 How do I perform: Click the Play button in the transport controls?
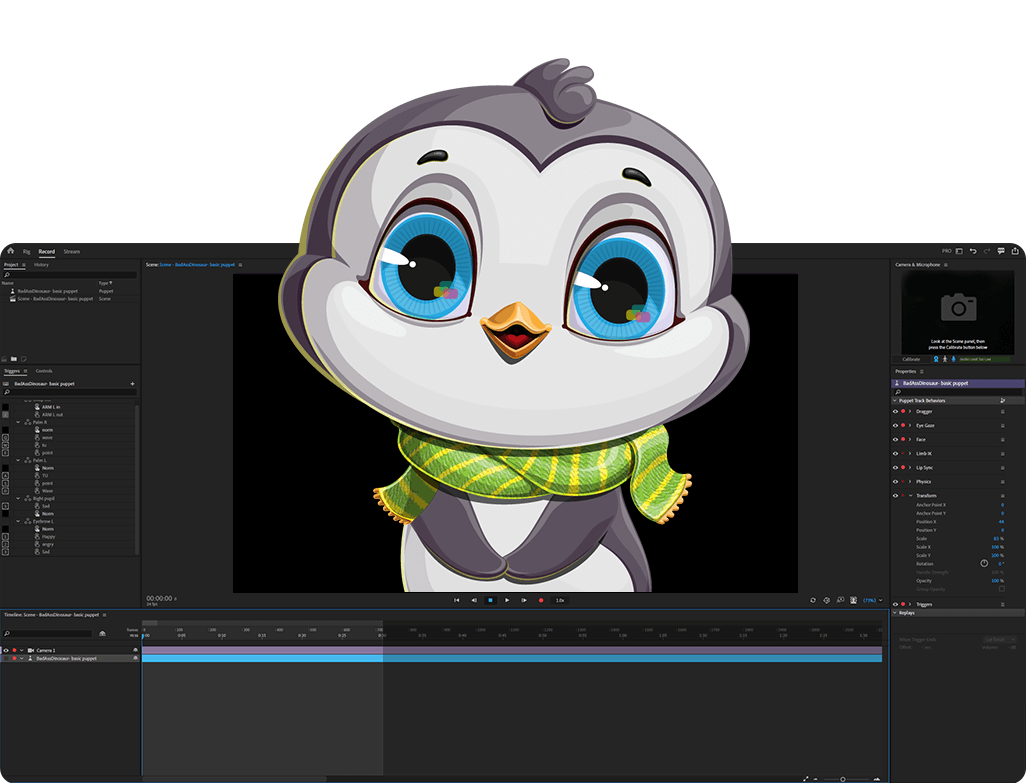coord(507,600)
